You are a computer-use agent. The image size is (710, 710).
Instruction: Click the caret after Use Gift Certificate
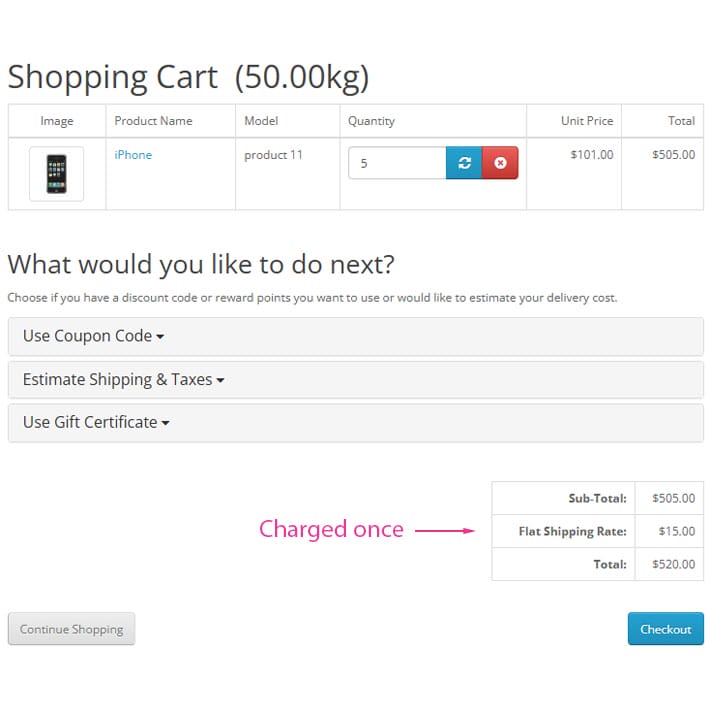(166, 423)
